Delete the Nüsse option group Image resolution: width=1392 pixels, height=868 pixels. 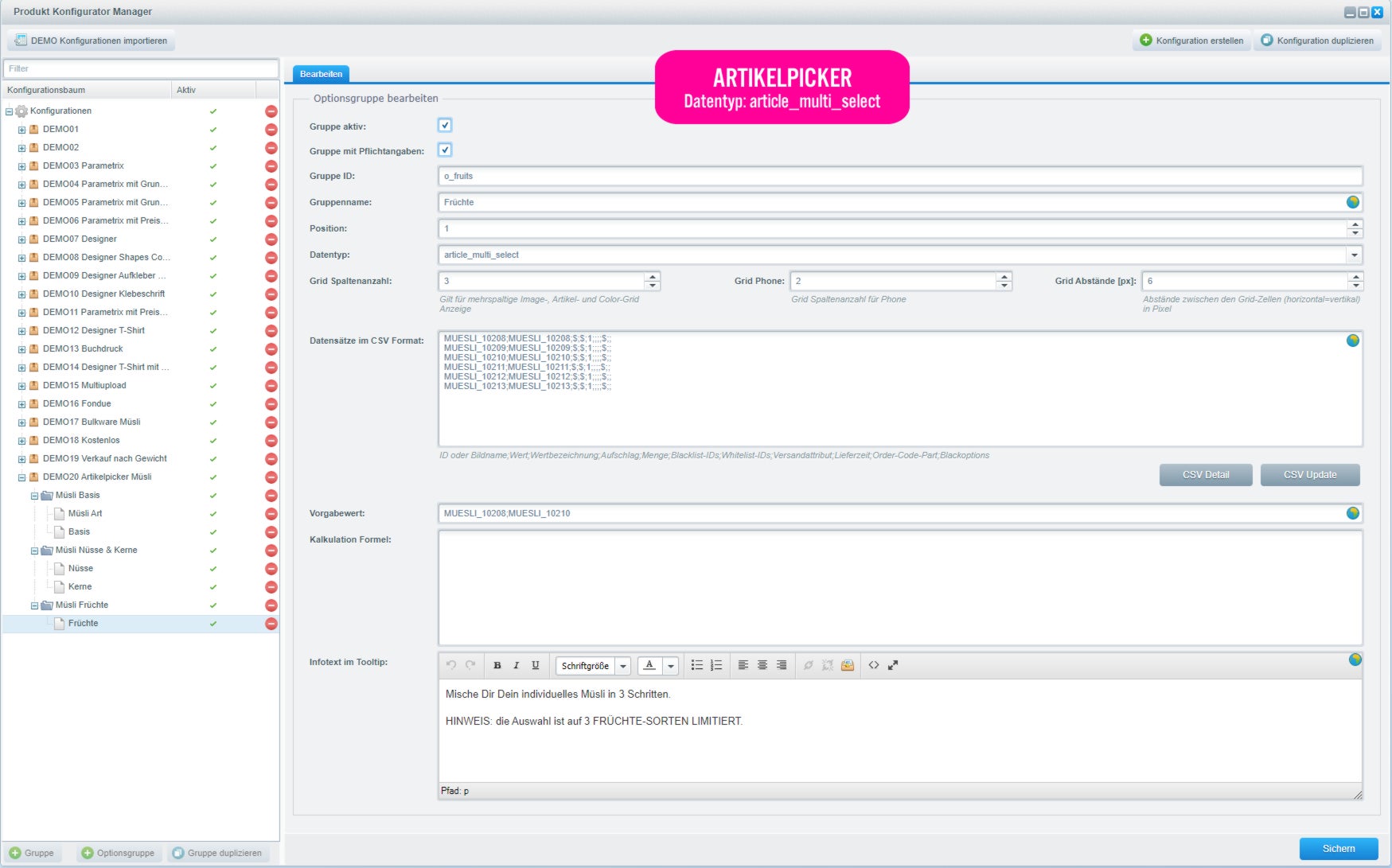coord(271,568)
